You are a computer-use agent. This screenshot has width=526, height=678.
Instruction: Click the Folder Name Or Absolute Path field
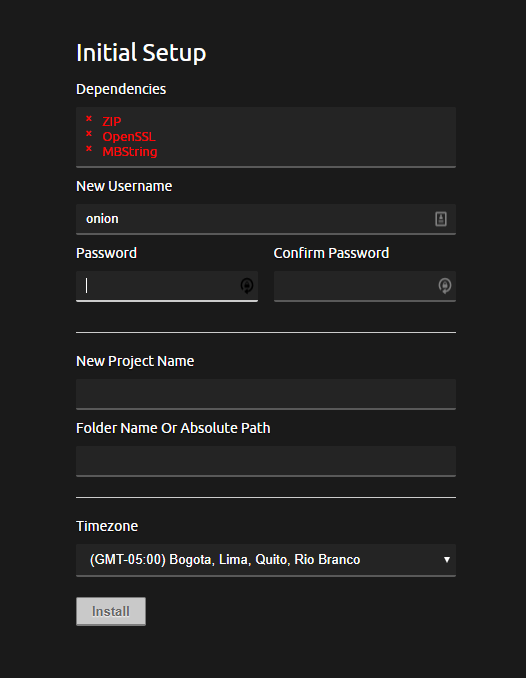point(266,461)
